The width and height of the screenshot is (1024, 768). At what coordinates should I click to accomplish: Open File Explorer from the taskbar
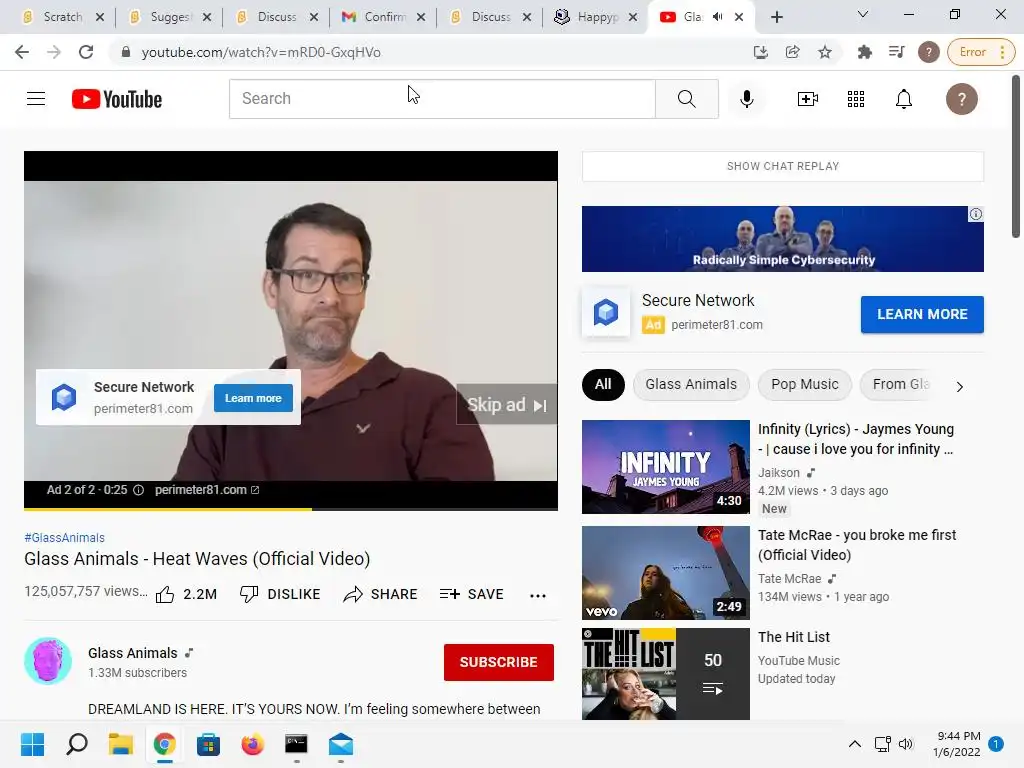[x=121, y=744]
